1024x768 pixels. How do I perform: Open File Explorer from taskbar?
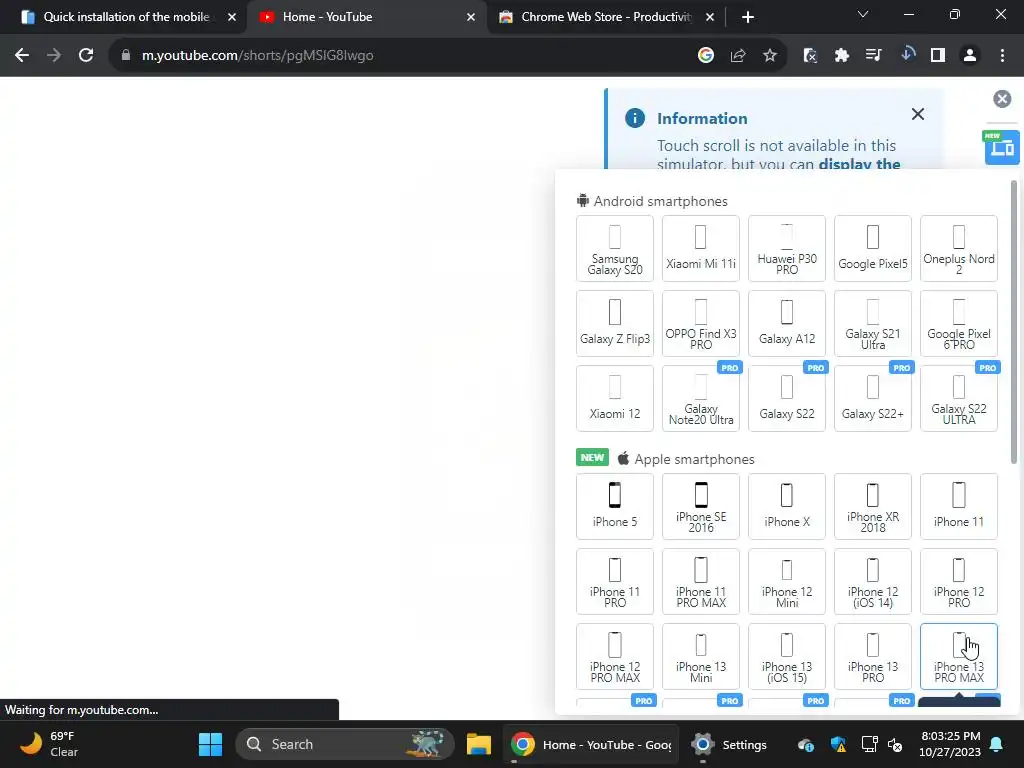pos(479,744)
